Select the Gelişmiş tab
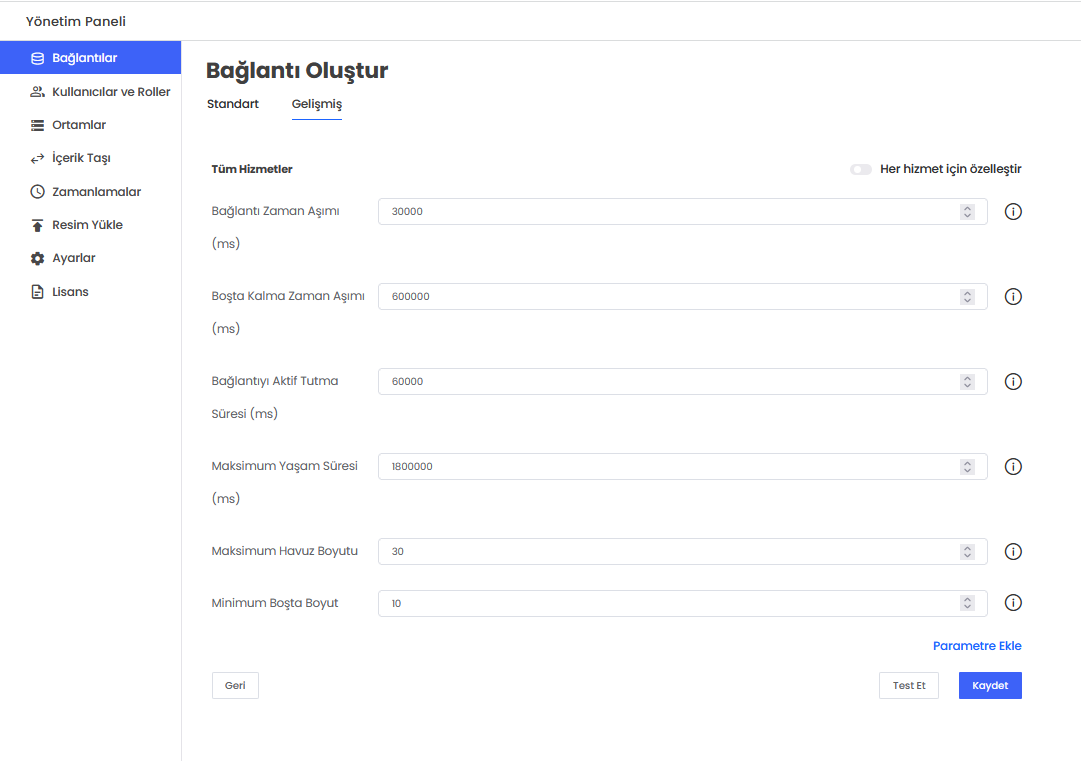This screenshot has width=1081, height=761. pos(317,104)
